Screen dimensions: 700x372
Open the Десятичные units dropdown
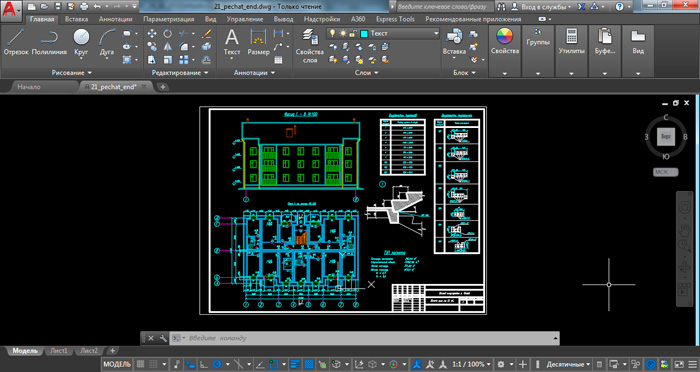tap(568, 364)
